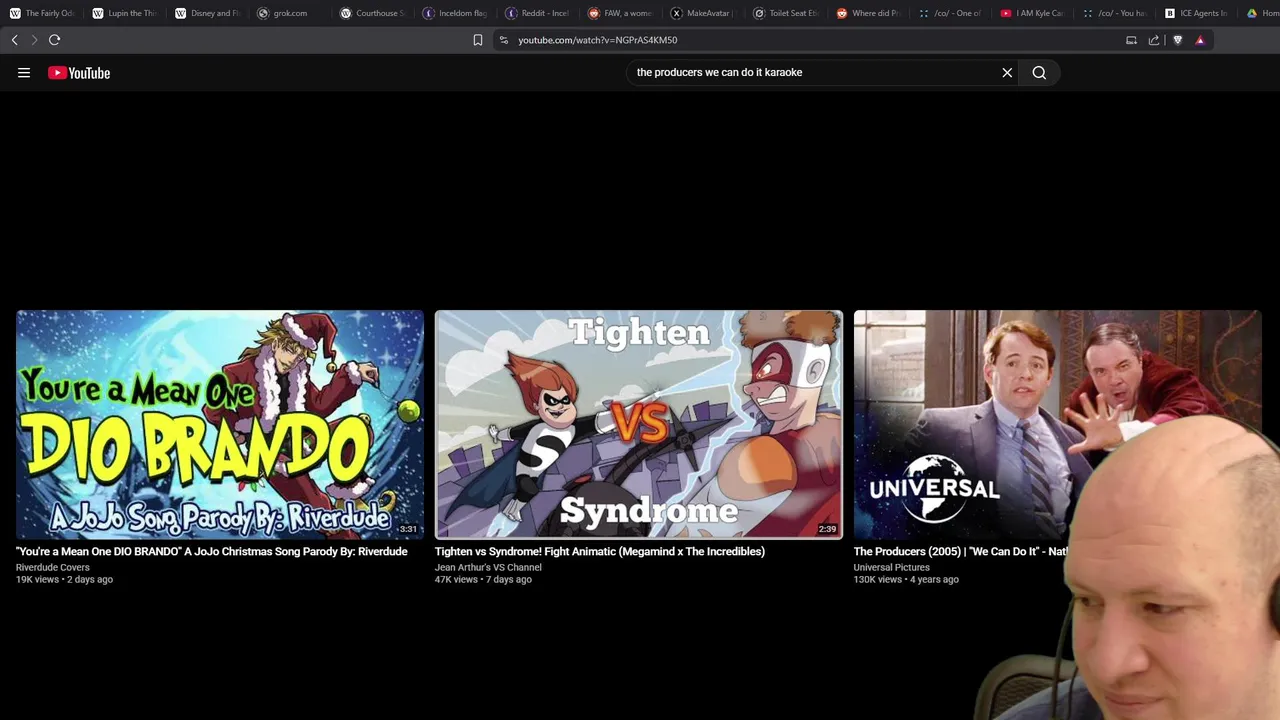Go back with the browser back arrow
The height and width of the screenshot is (720, 1280).
14,40
